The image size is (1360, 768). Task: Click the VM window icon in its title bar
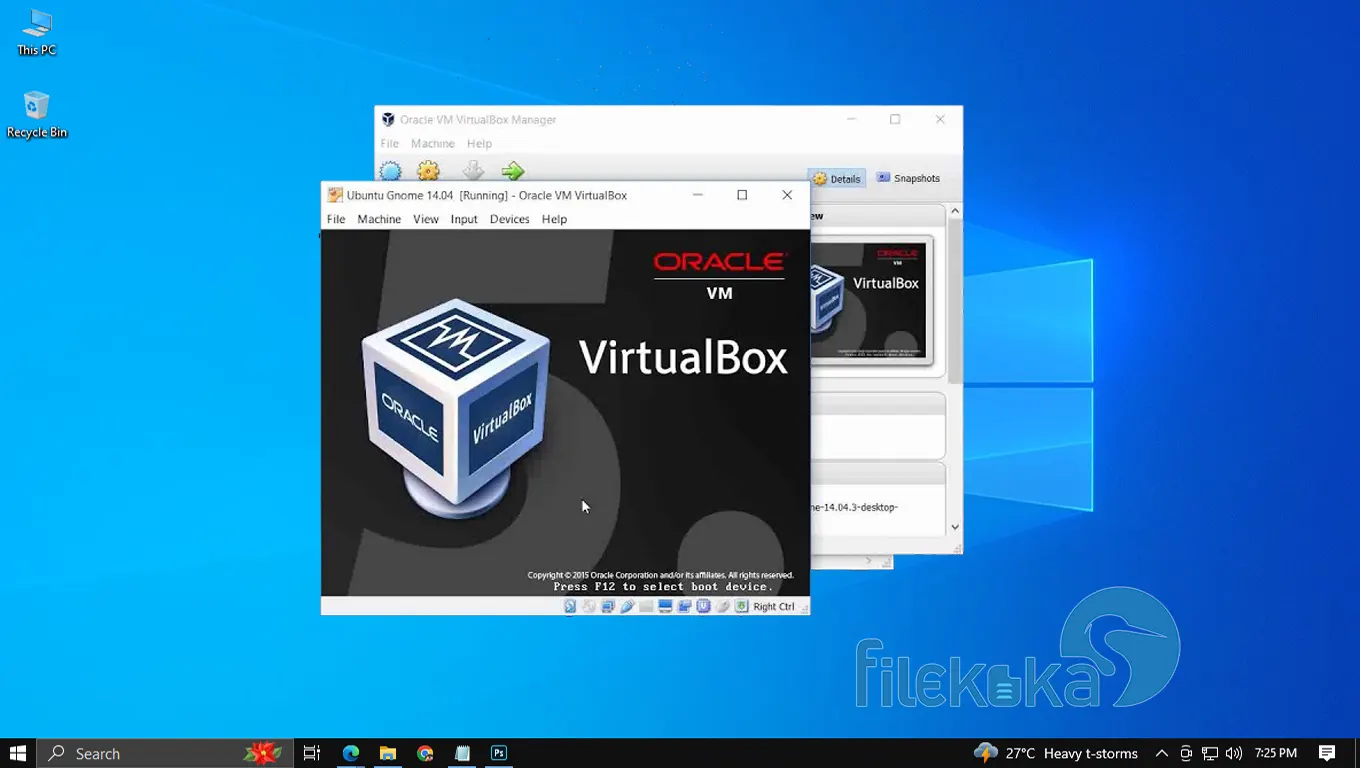pyautogui.click(x=335, y=195)
